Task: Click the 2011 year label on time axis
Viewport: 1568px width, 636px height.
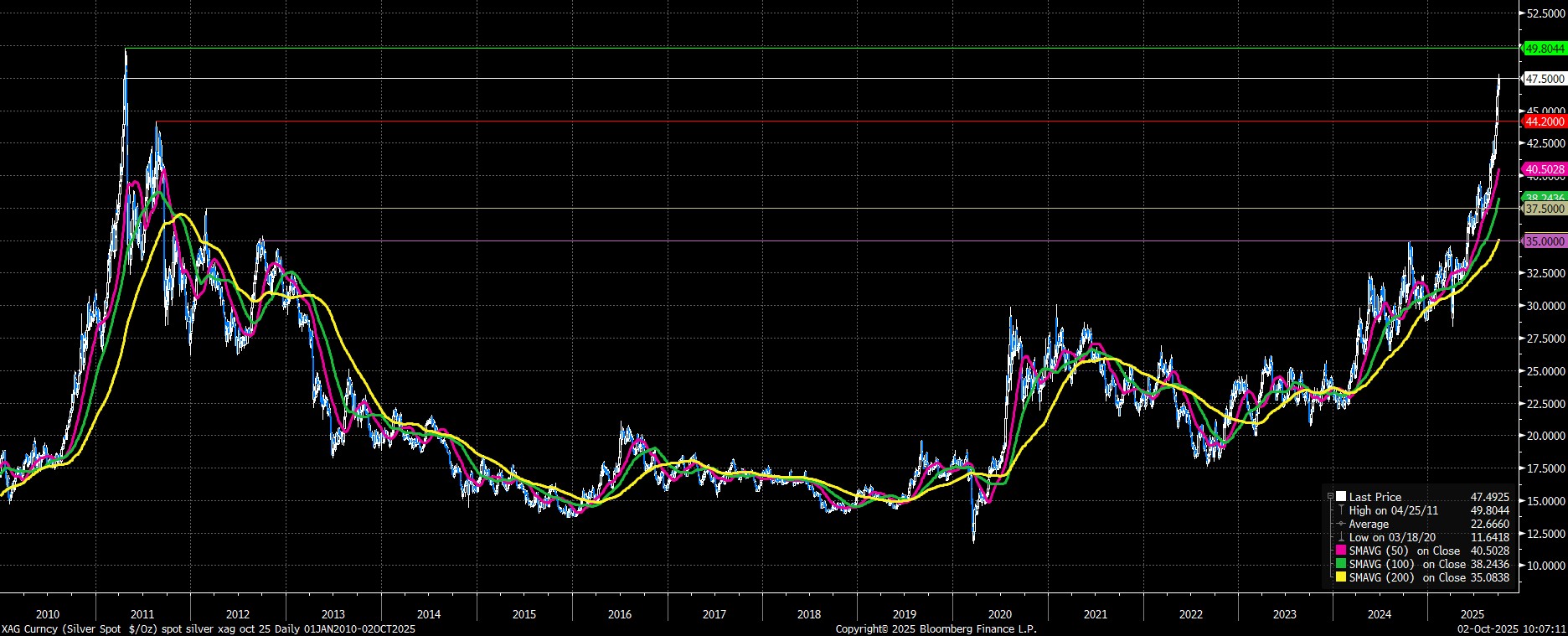Action: click(x=143, y=614)
